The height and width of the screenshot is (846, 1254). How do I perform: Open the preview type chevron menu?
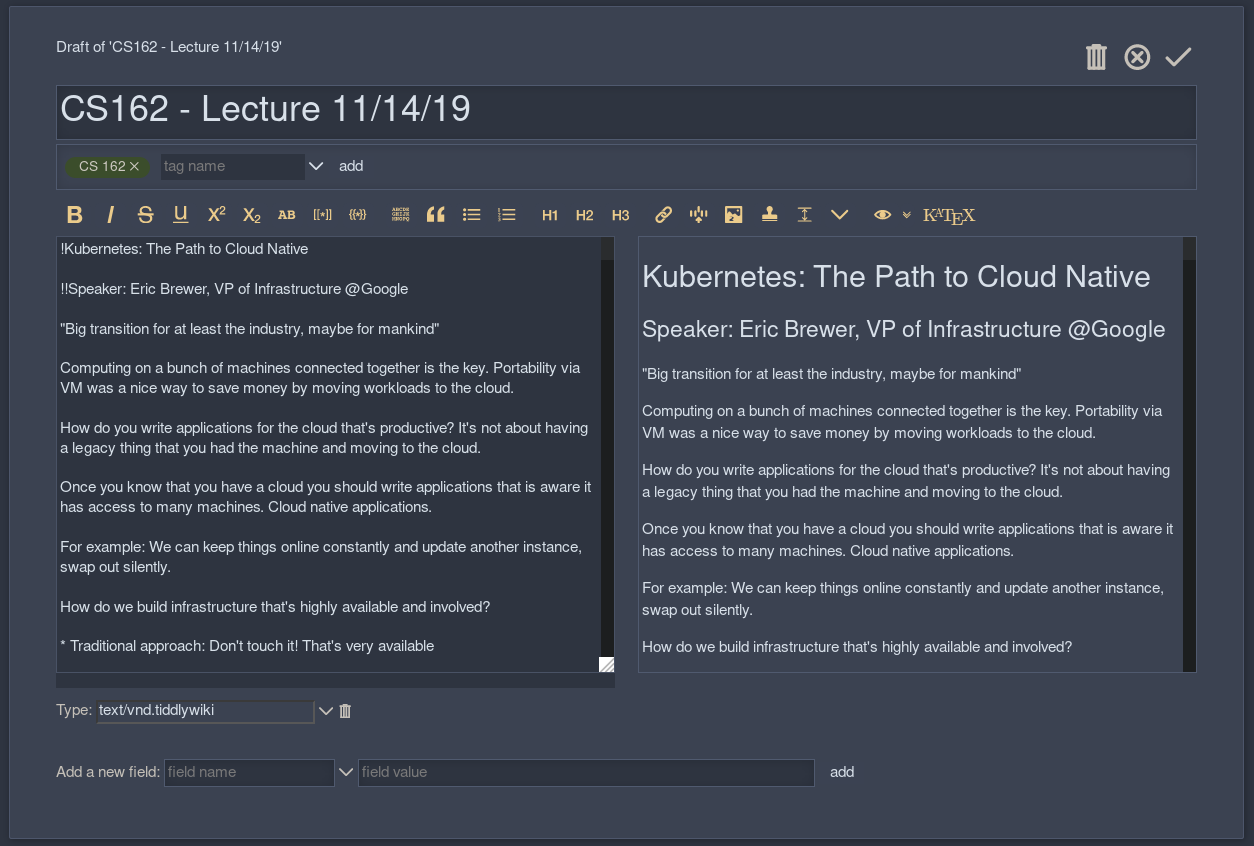(x=907, y=214)
